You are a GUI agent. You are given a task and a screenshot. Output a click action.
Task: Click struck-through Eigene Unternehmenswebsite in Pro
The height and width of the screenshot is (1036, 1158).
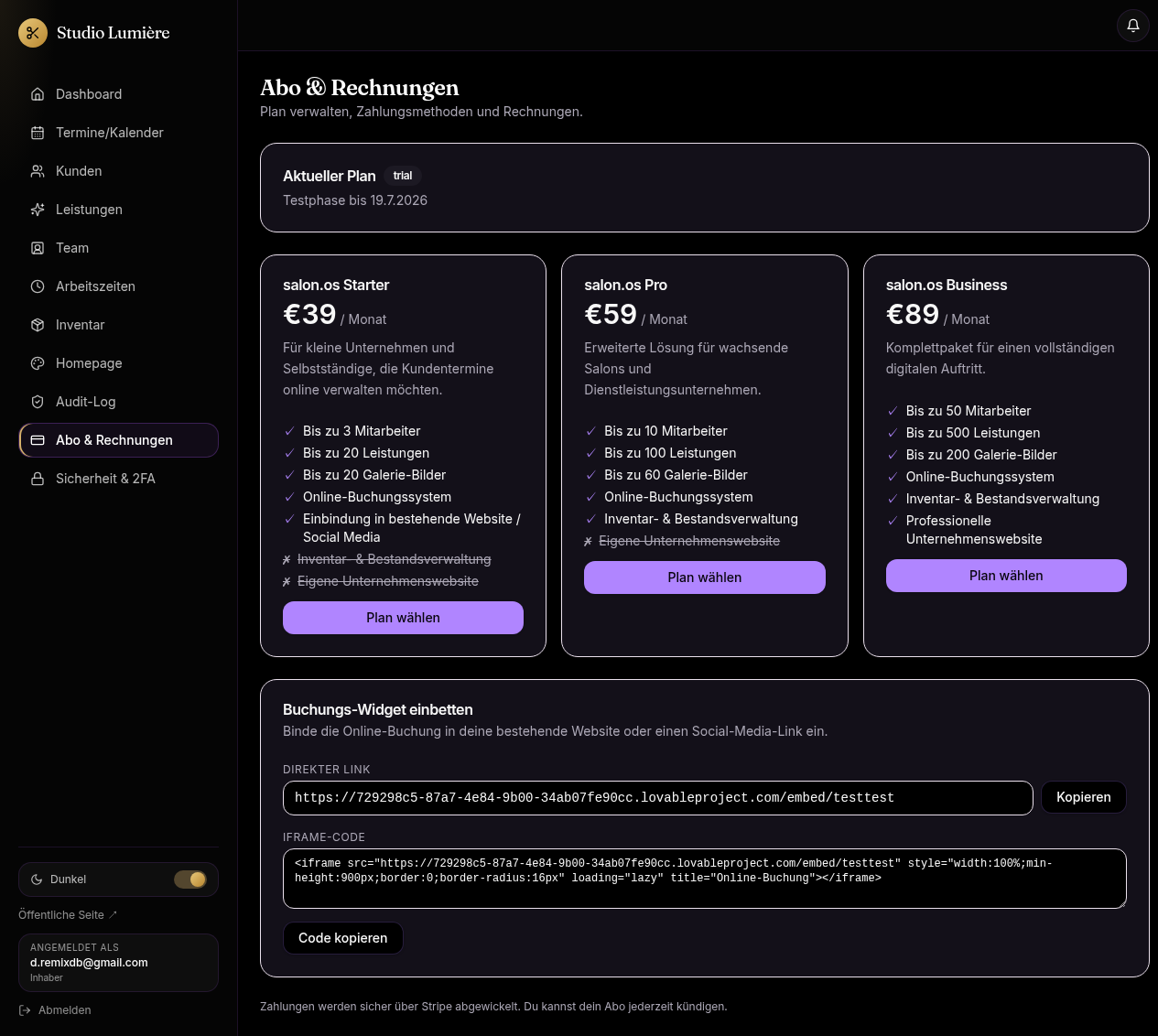[x=689, y=541]
